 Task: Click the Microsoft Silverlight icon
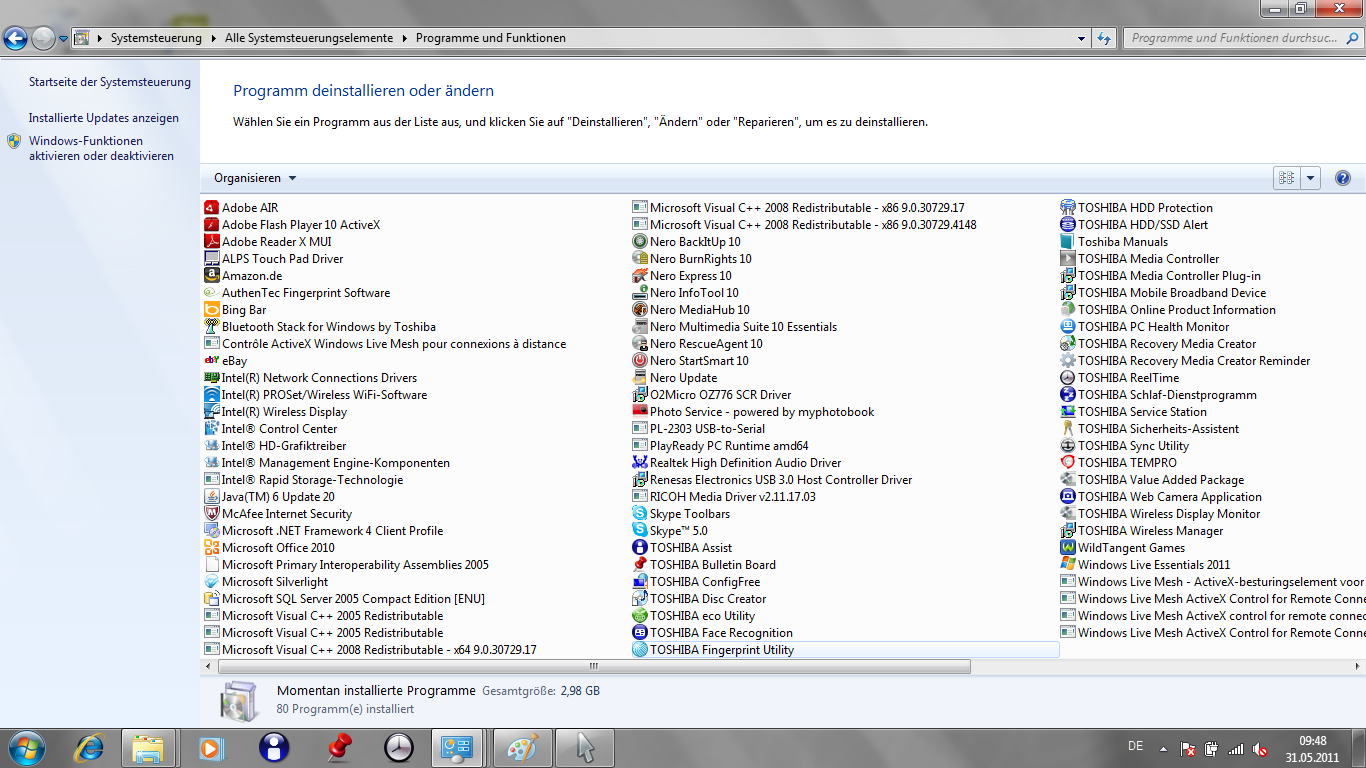coord(212,582)
